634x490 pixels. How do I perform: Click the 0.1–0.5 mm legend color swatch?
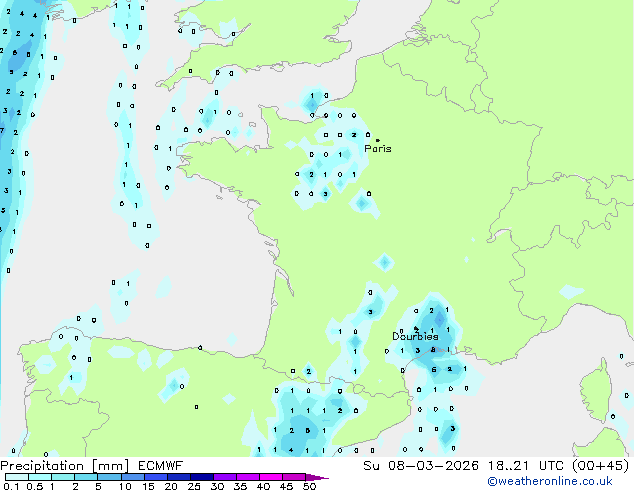pos(17,477)
